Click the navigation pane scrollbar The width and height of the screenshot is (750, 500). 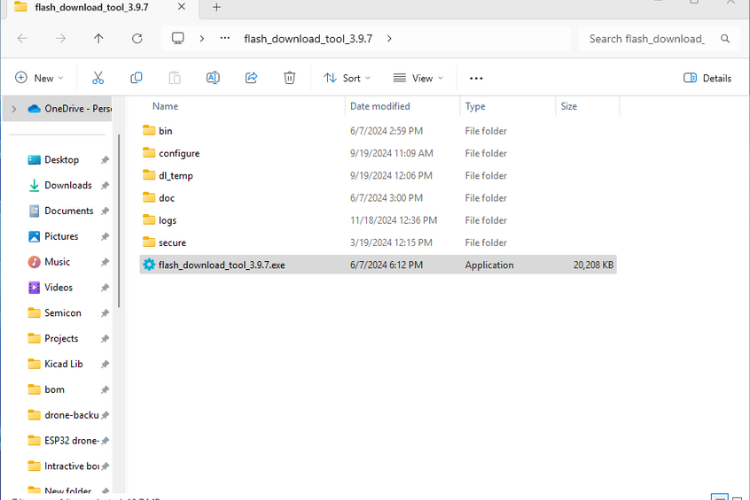(x=119, y=220)
